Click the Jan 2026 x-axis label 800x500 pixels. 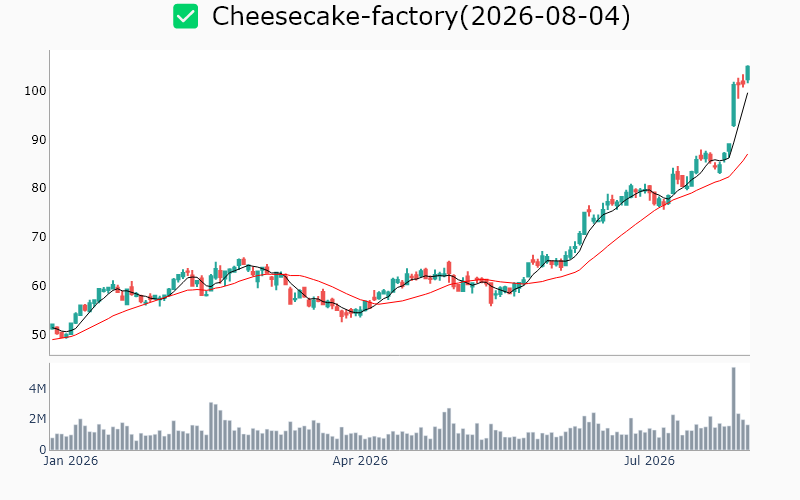click(70, 461)
